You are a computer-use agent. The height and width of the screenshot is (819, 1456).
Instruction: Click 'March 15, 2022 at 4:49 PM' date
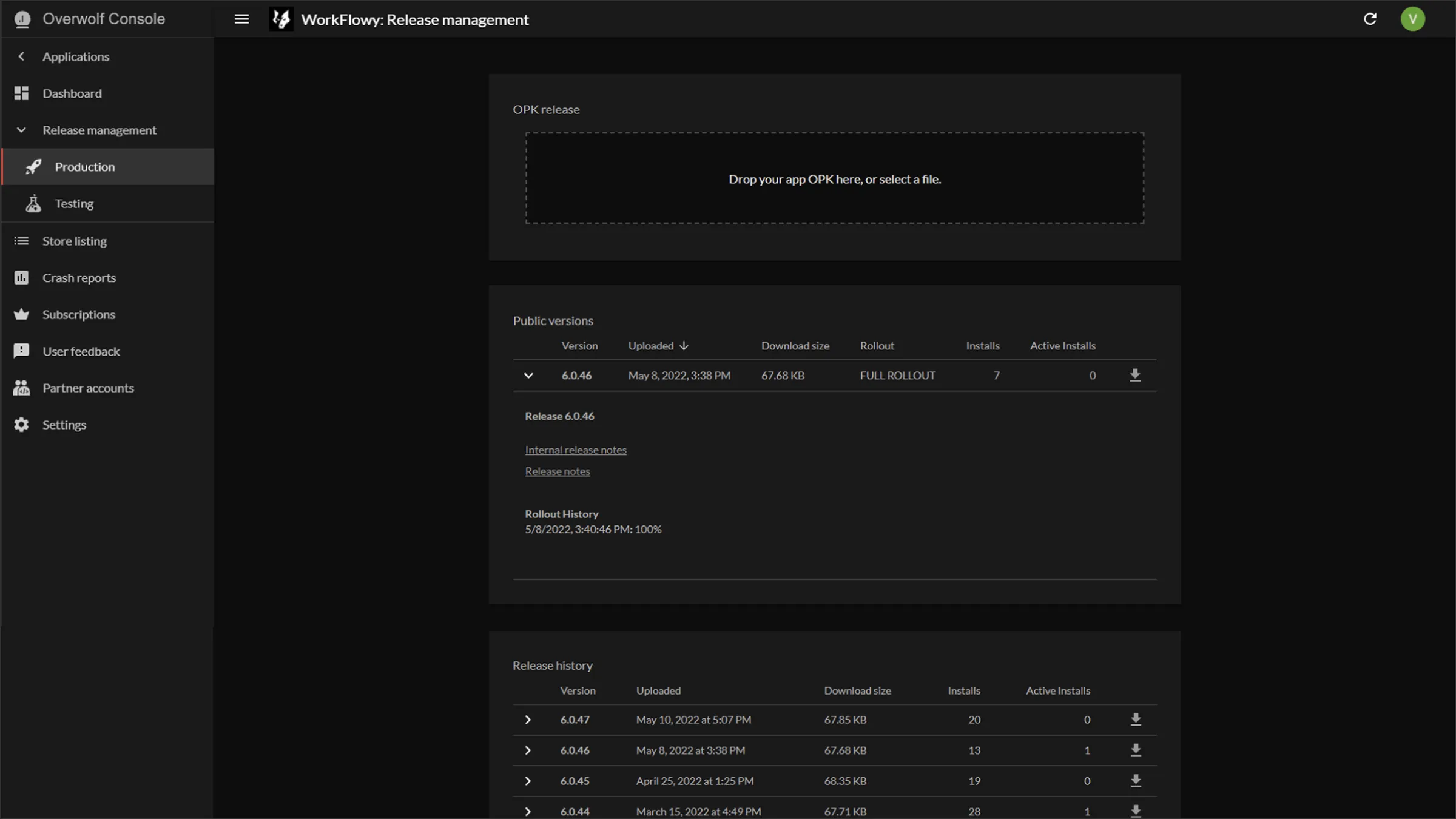(698, 811)
